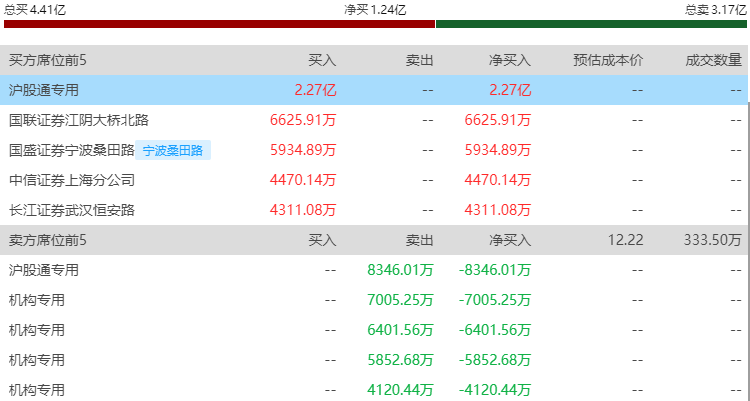Click the -5852.68万 net-buy value
Screen dimensions: 750x401
[x=495, y=360]
